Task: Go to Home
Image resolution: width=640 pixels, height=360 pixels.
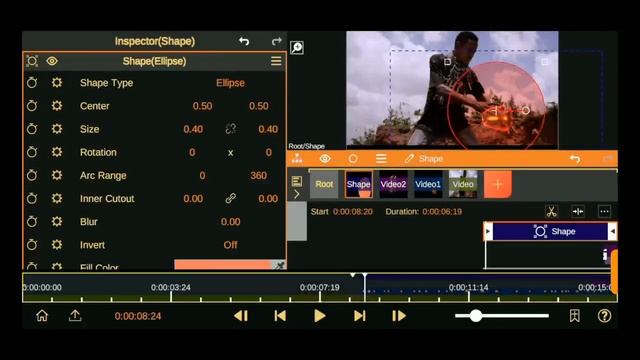Action: pyautogui.click(x=42, y=316)
